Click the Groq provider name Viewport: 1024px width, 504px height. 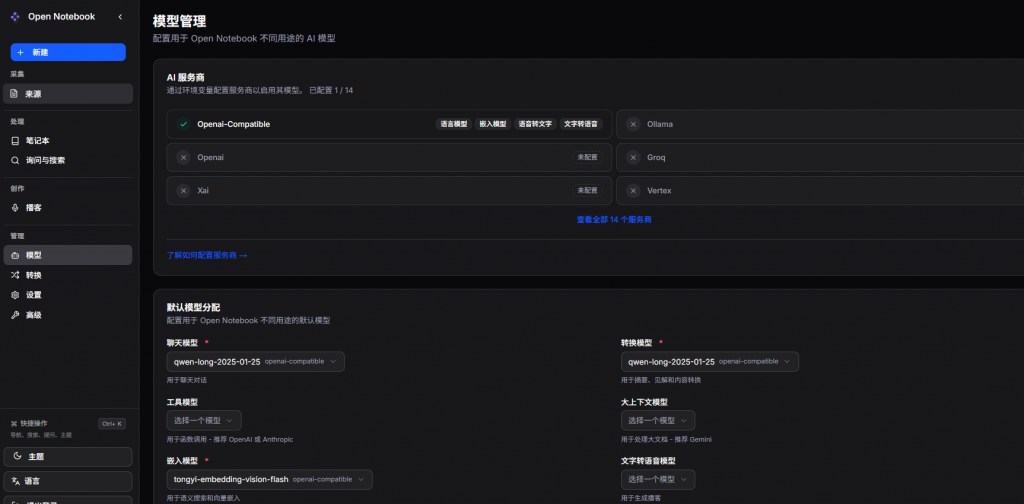tap(656, 157)
